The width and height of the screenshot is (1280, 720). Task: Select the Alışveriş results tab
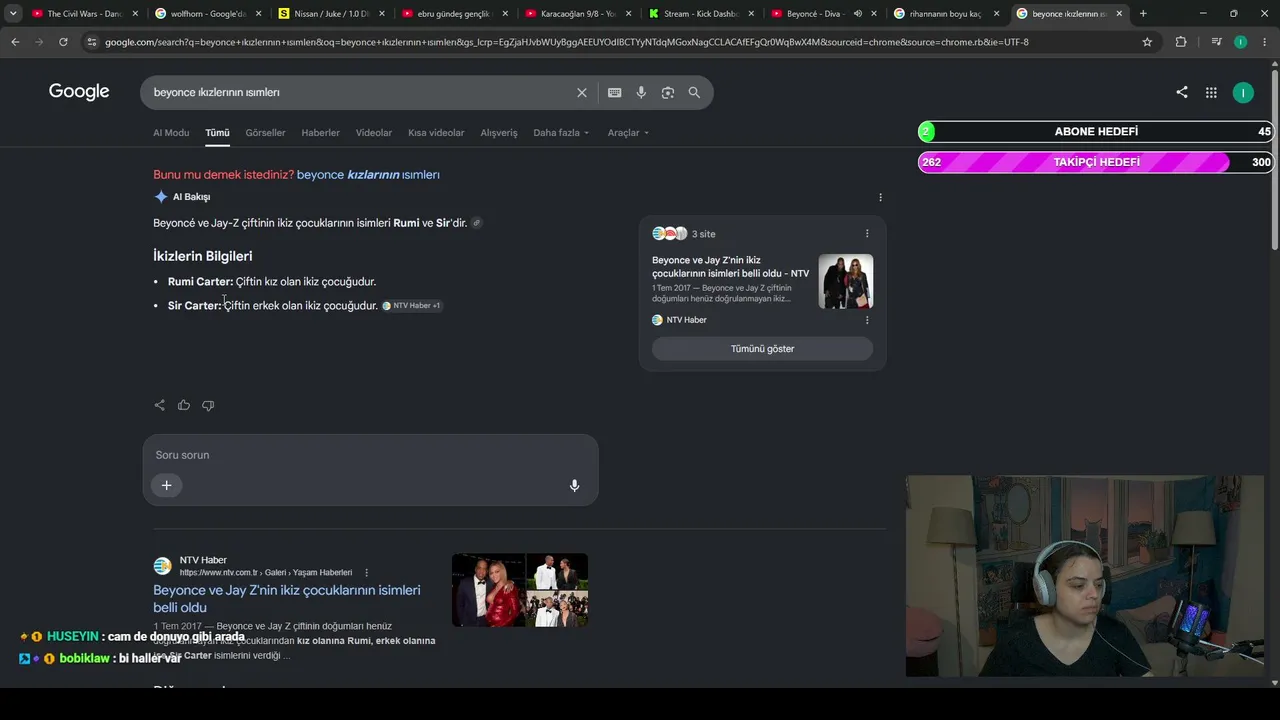coord(499,133)
